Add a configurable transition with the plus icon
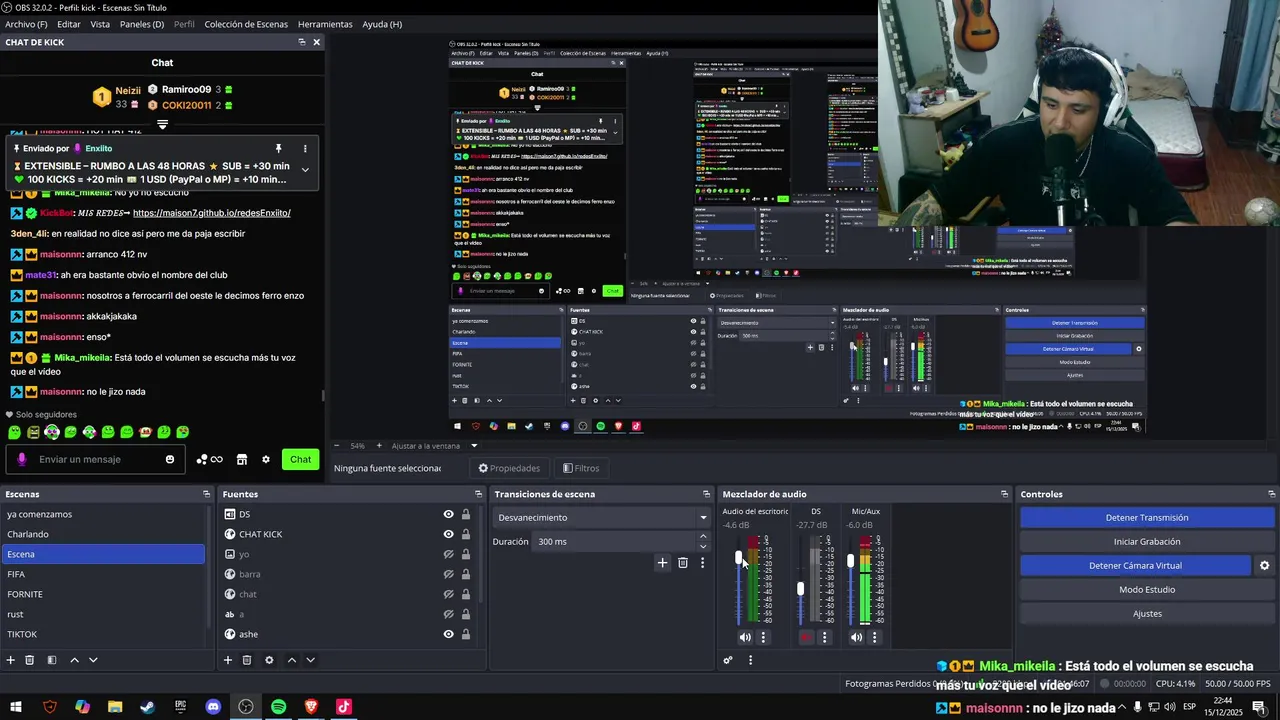 click(662, 563)
